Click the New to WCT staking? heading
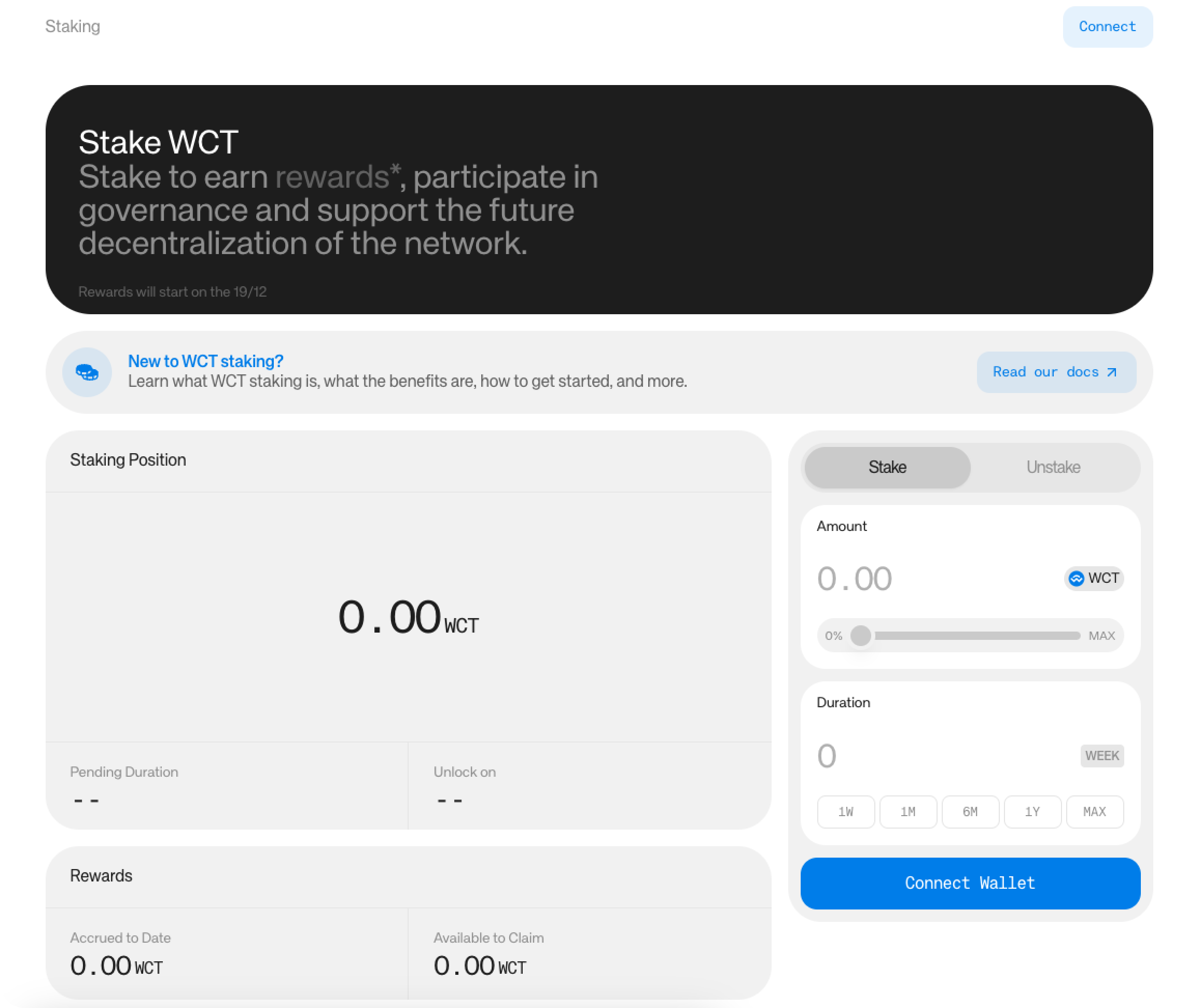Viewport: 1201px width, 1008px height. tap(205, 361)
